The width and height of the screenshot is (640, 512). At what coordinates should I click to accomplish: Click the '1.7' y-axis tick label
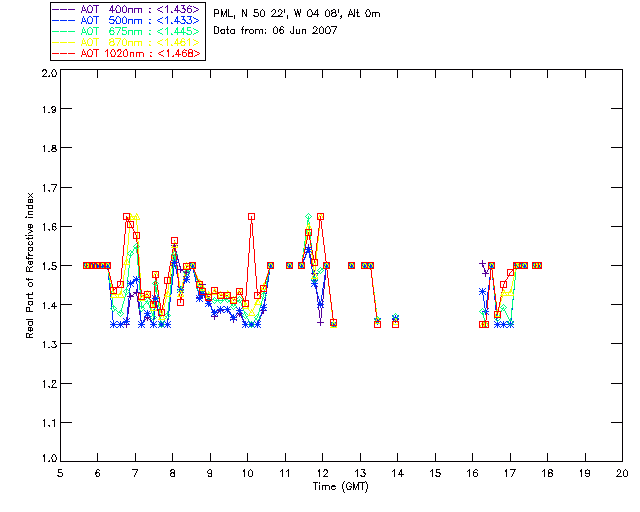[x=49, y=188]
